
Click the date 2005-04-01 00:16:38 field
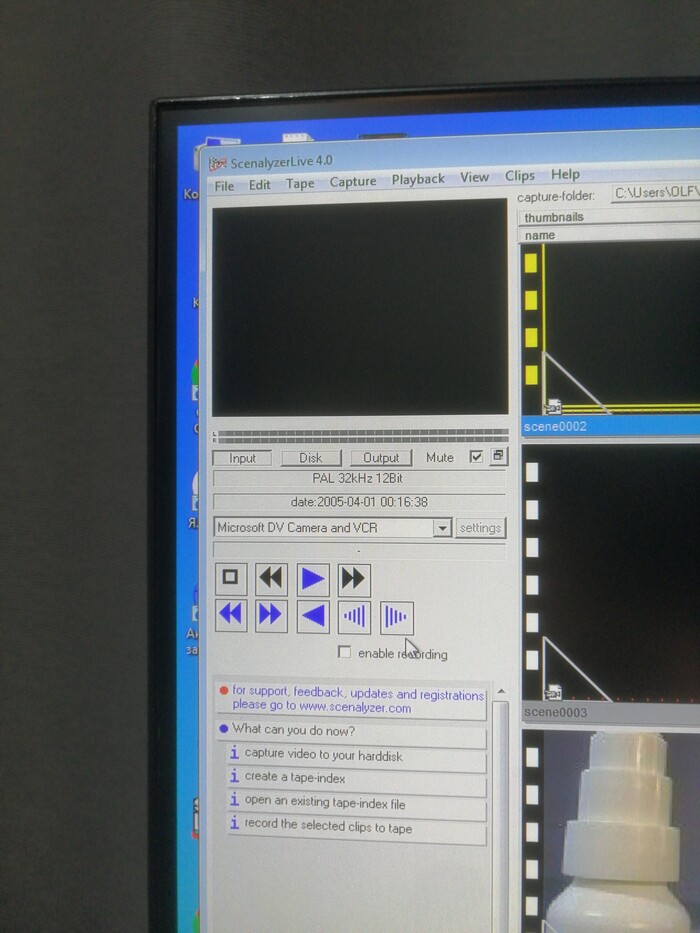coord(359,502)
